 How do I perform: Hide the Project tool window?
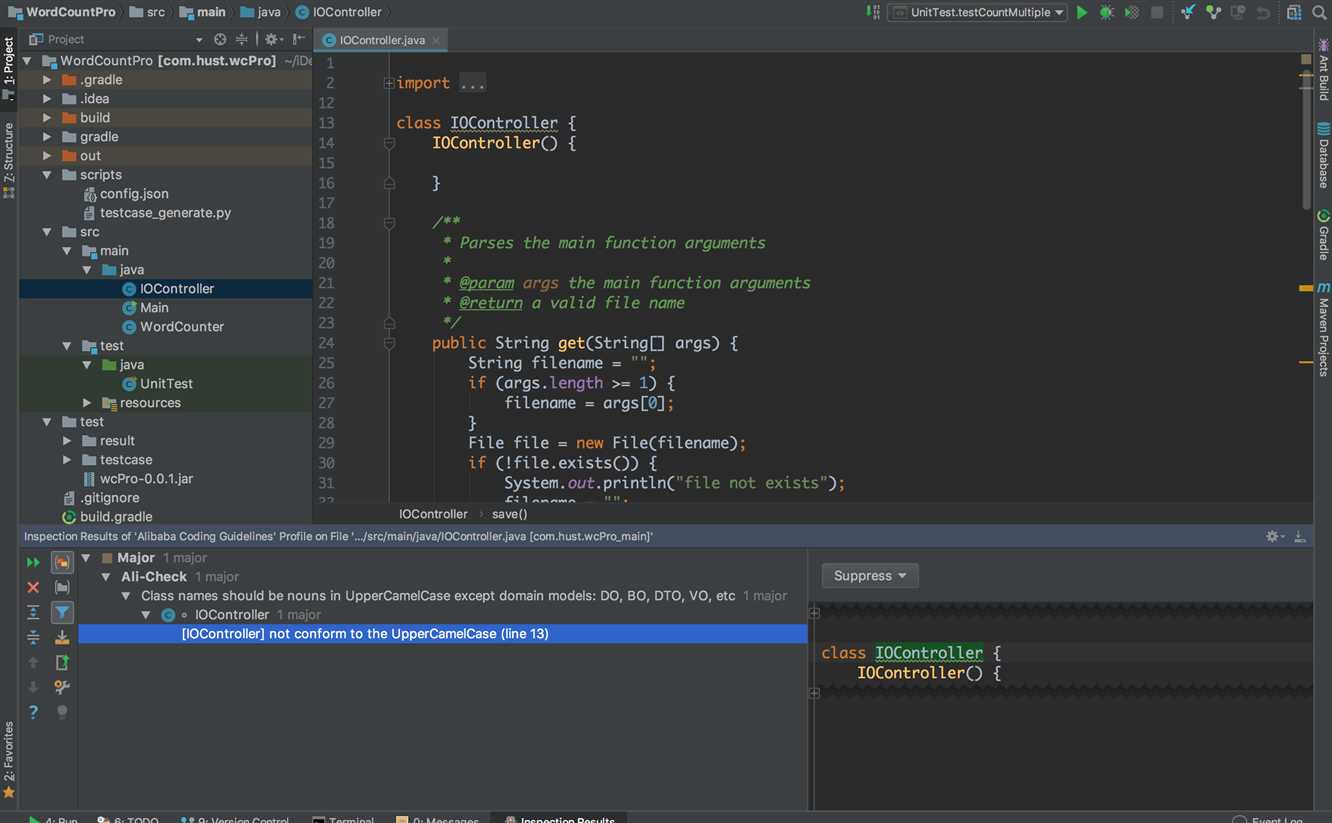[x=298, y=39]
